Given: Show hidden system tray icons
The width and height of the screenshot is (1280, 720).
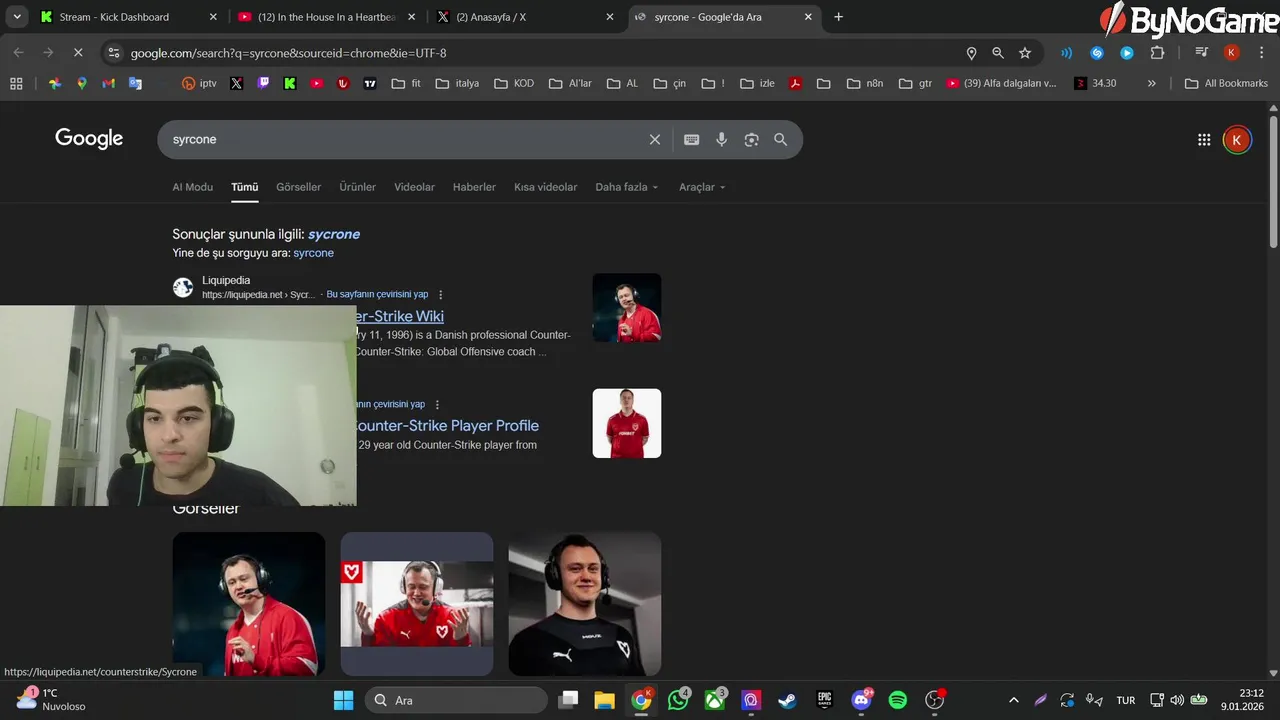Looking at the screenshot, I should (x=1014, y=700).
